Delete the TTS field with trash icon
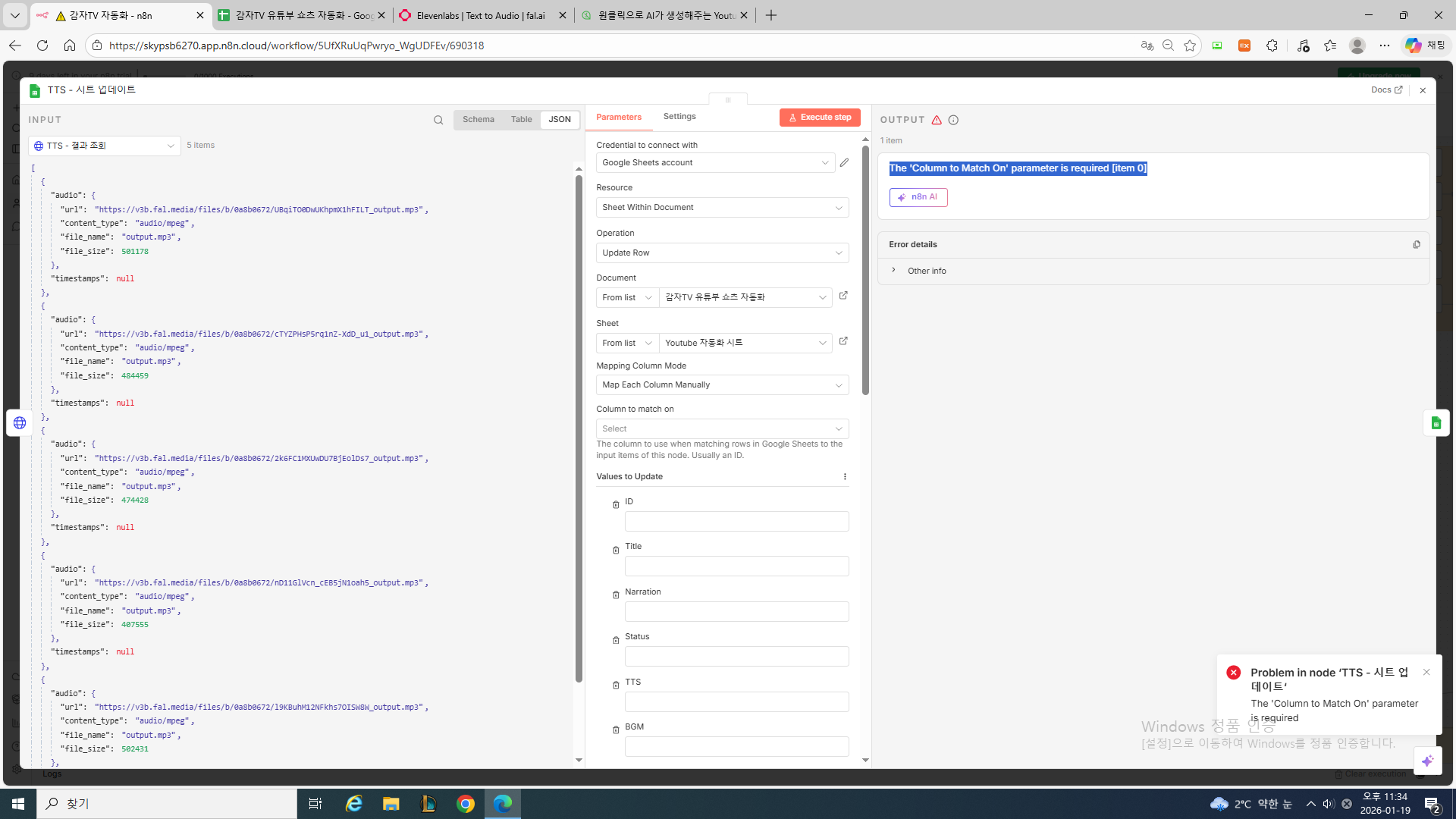Screen dimensions: 1456x819 point(616,686)
